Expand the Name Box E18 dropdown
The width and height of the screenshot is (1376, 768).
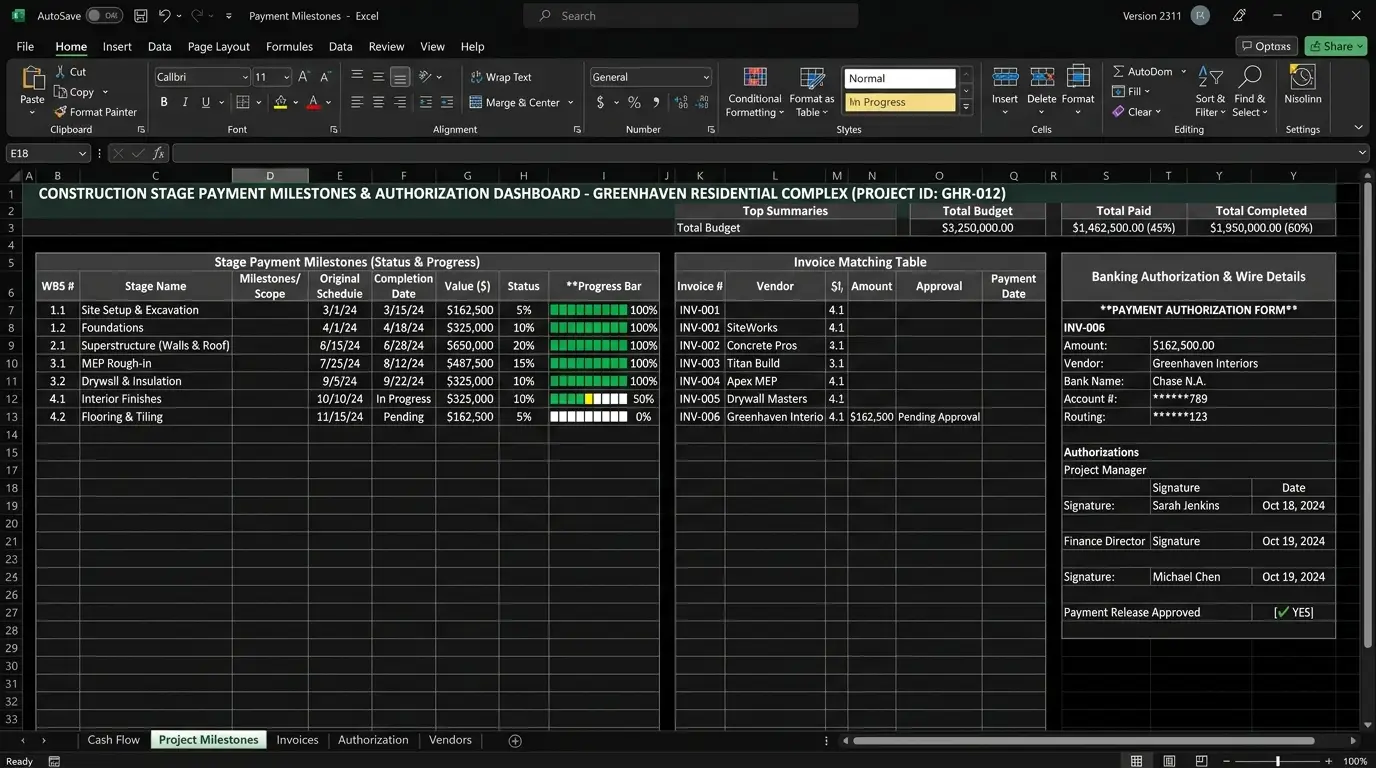point(82,153)
